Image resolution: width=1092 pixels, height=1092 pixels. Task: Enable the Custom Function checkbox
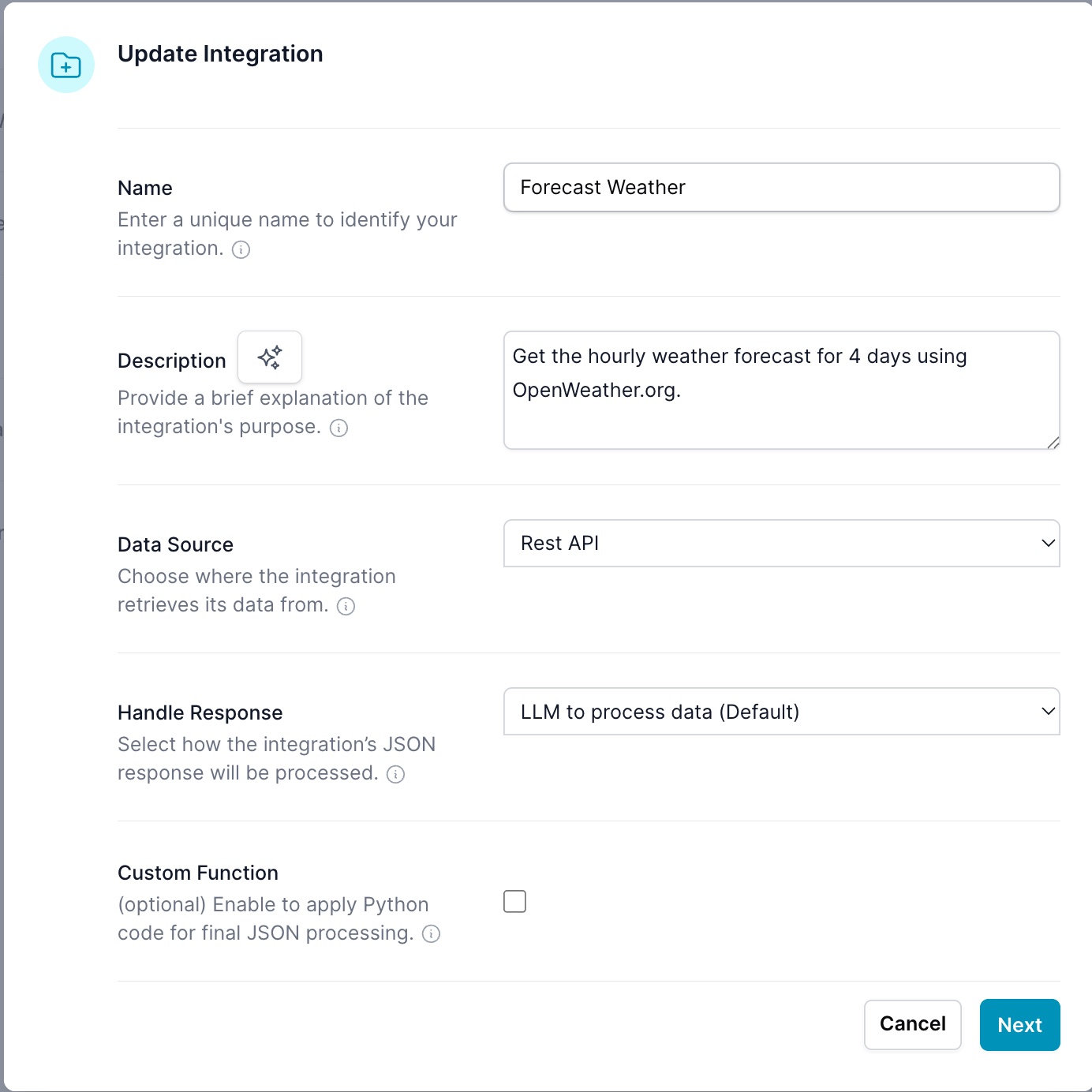(x=514, y=901)
